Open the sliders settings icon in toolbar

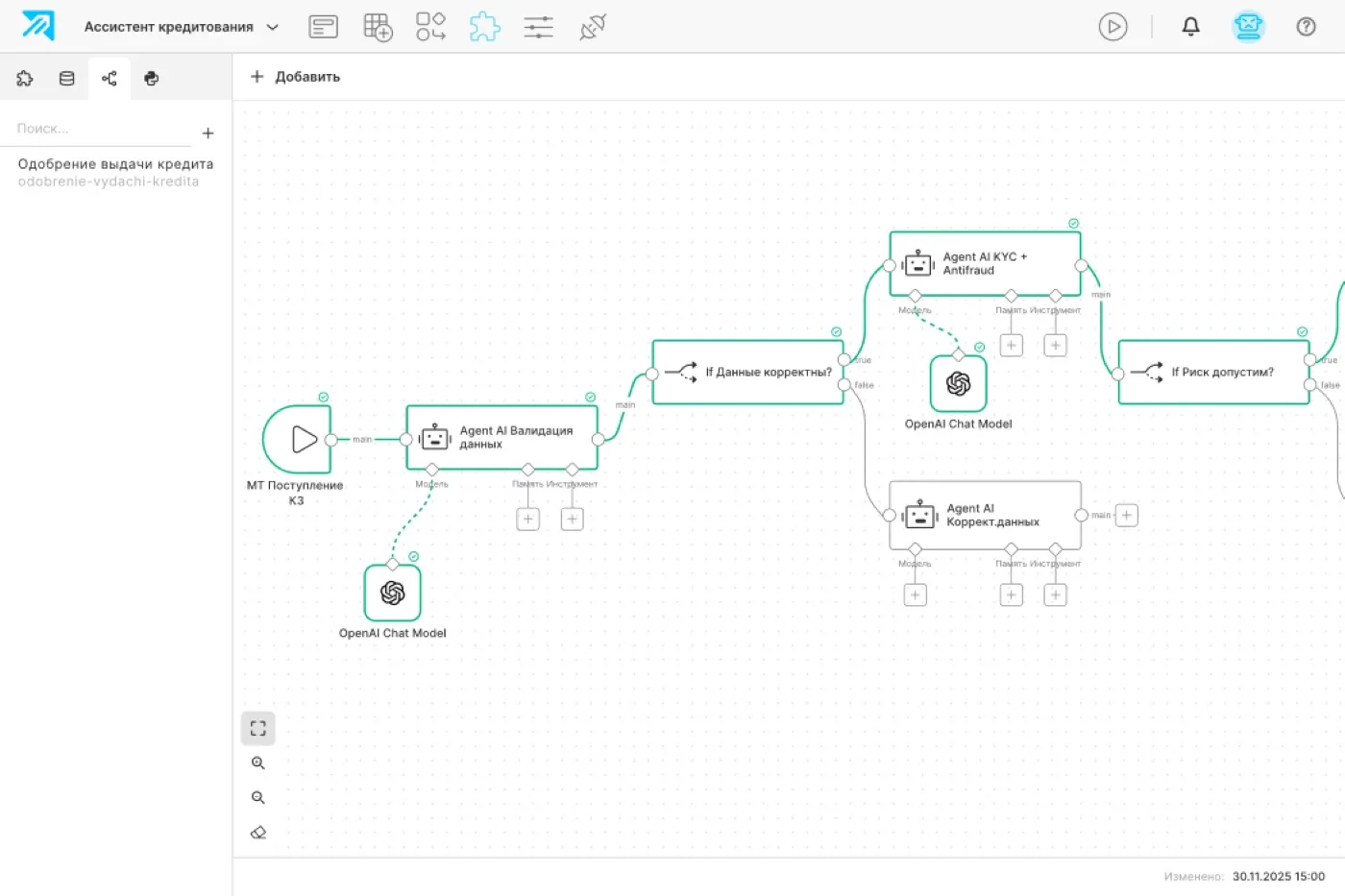coord(538,27)
